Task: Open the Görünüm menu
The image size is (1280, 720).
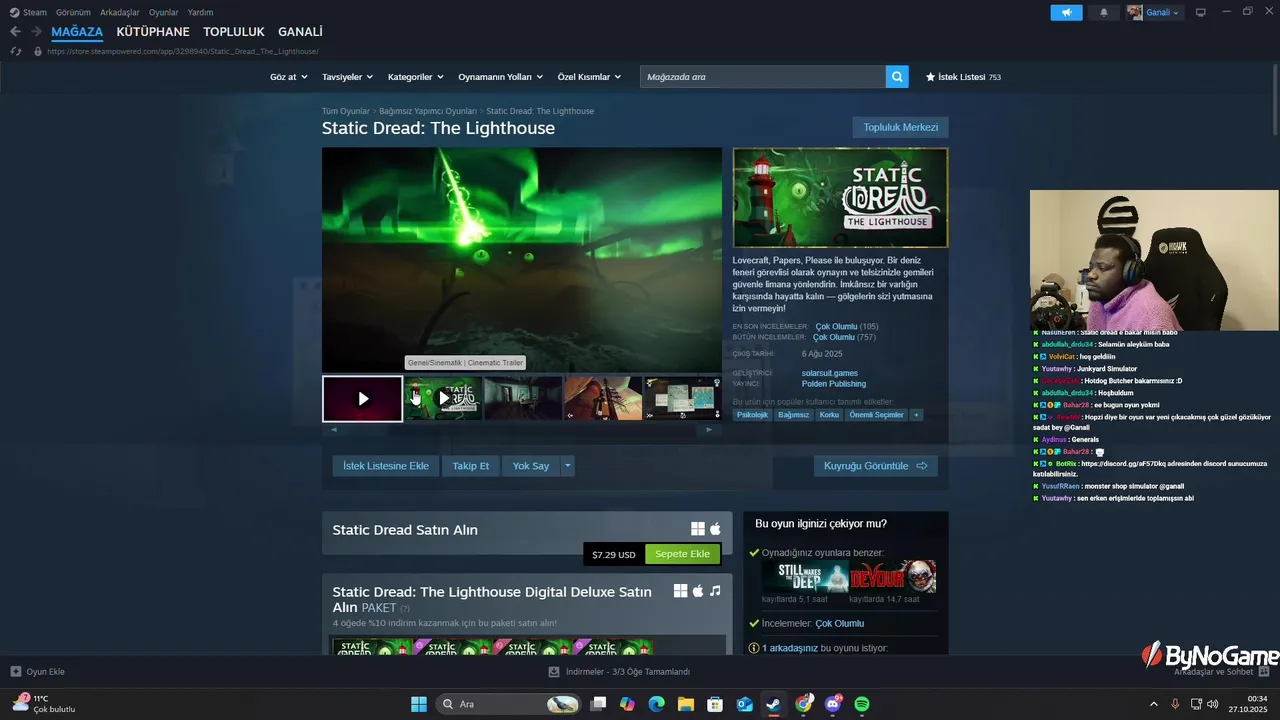Action: tap(73, 12)
